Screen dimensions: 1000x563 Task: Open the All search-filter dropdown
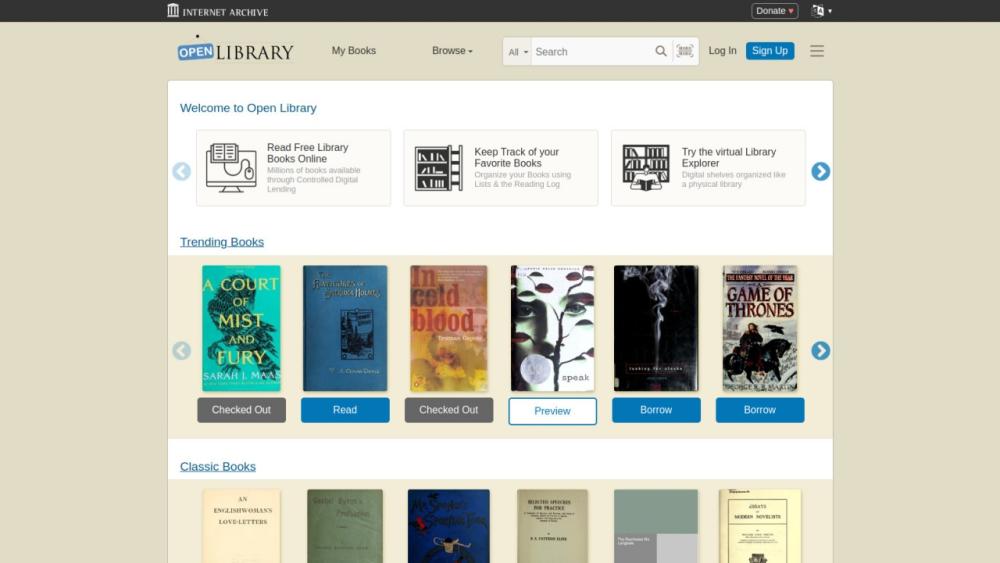[x=518, y=52]
